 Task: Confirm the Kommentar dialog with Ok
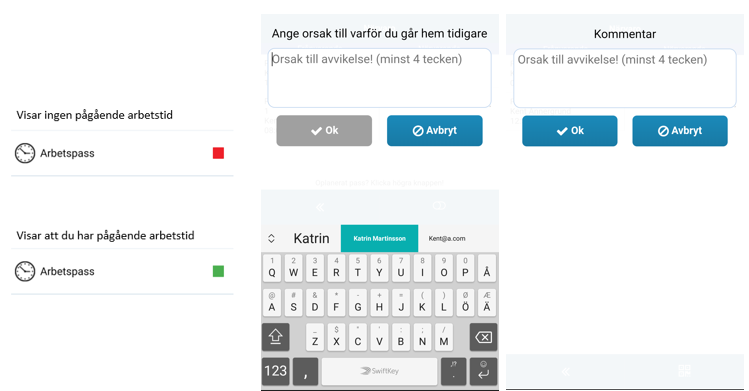pos(569,131)
